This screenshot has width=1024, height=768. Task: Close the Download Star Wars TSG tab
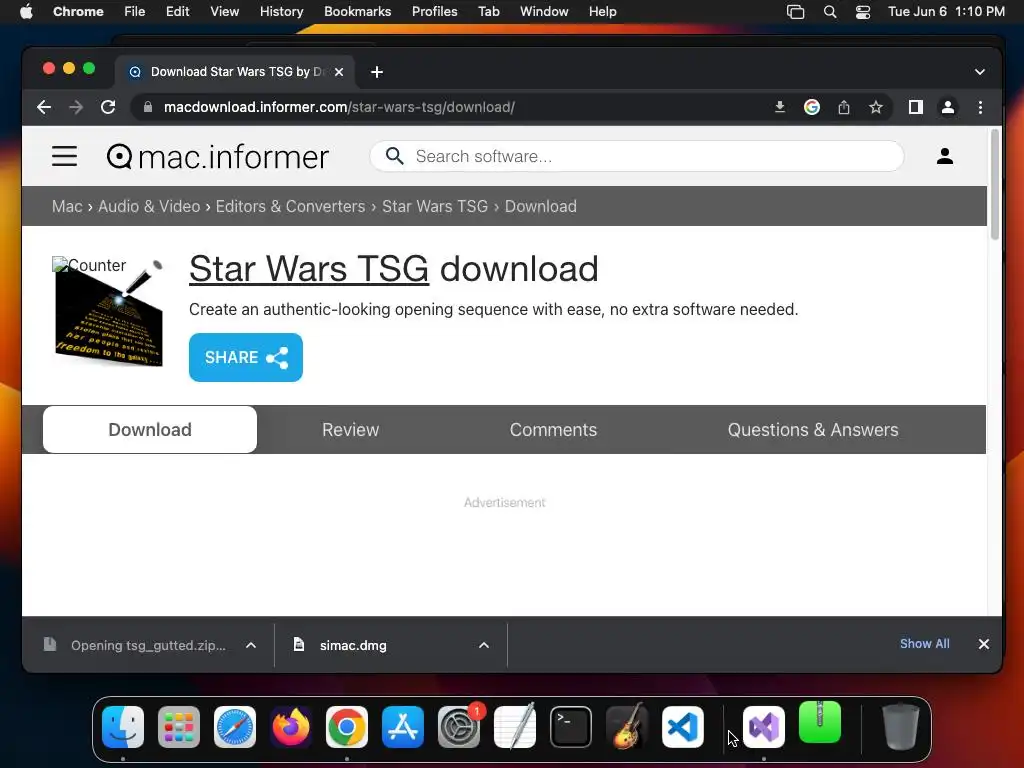(339, 72)
